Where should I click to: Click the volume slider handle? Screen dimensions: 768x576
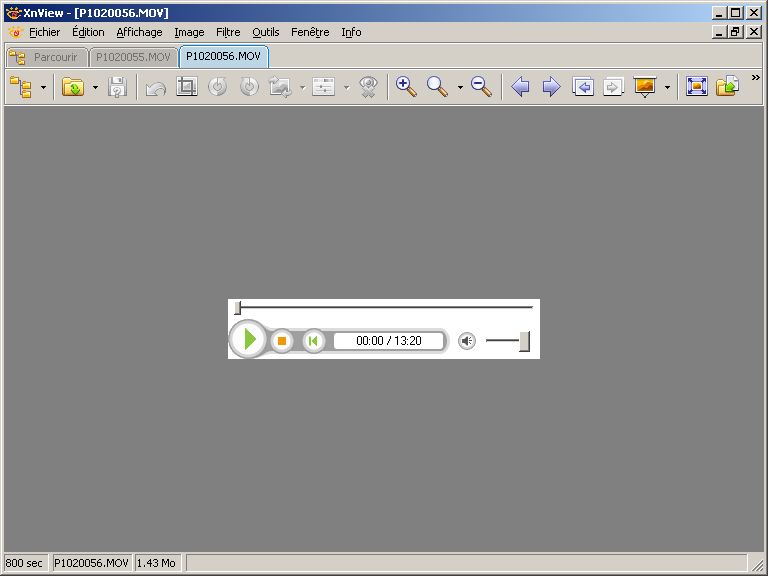pyautogui.click(x=524, y=341)
